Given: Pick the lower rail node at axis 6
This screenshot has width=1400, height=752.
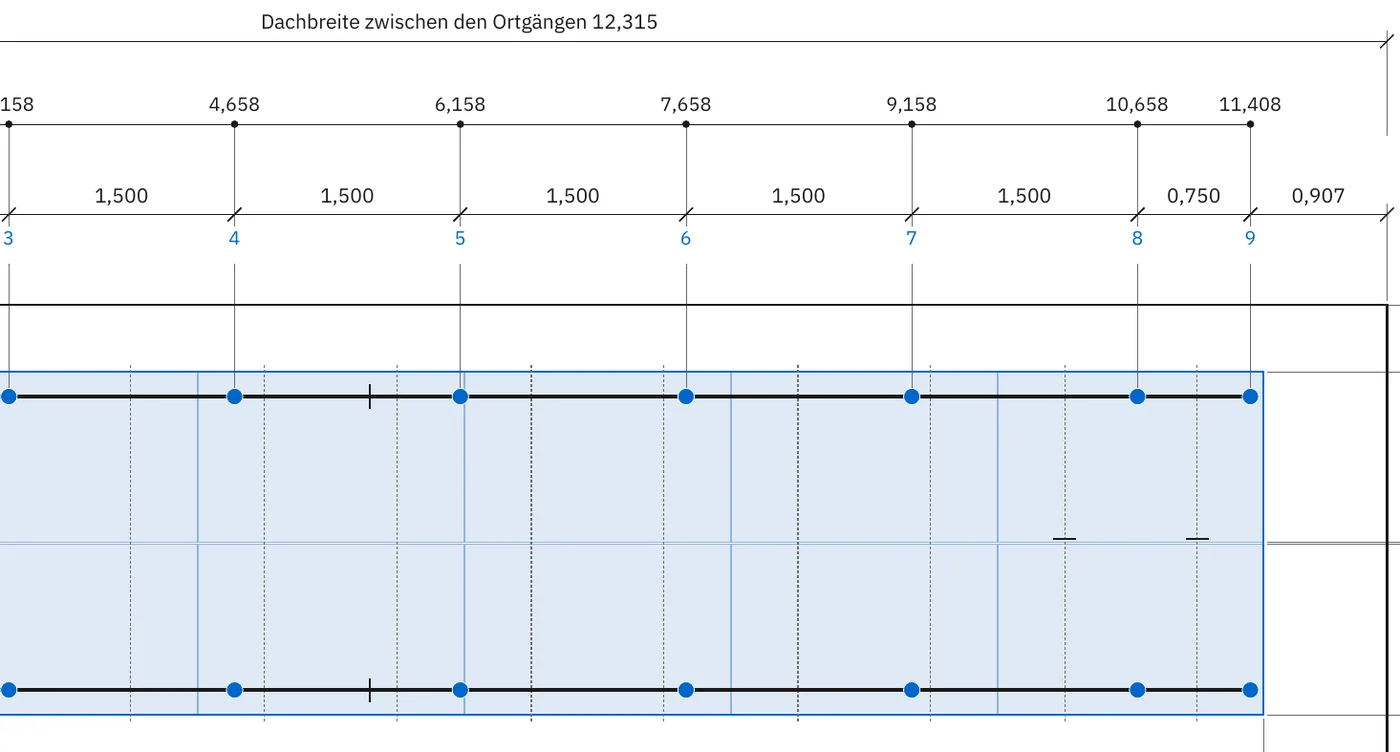Looking at the screenshot, I should pyautogui.click(x=686, y=690).
